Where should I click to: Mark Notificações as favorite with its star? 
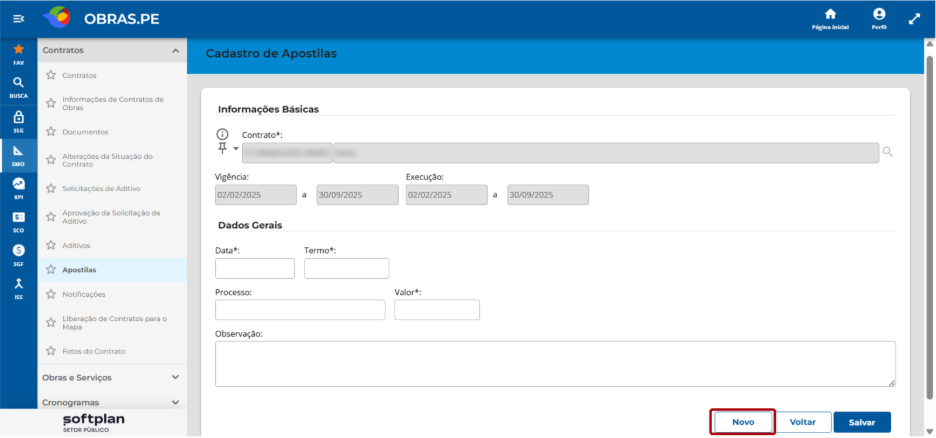(x=51, y=294)
